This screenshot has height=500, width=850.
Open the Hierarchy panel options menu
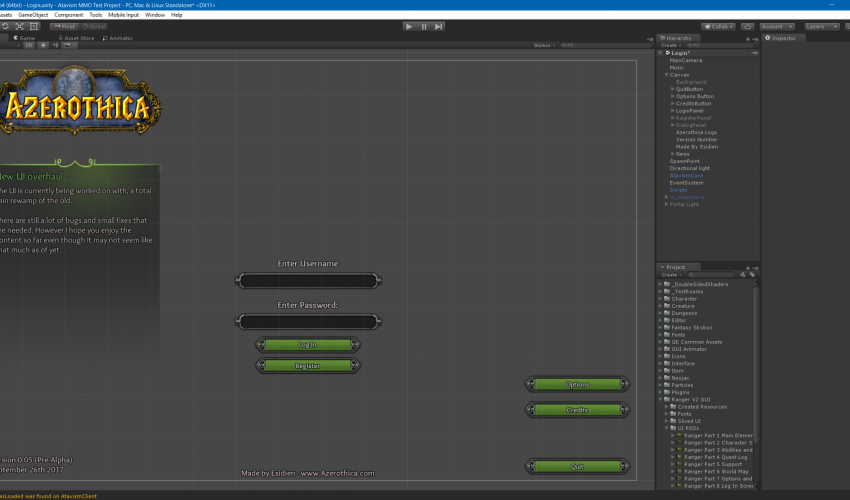tap(756, 39)
